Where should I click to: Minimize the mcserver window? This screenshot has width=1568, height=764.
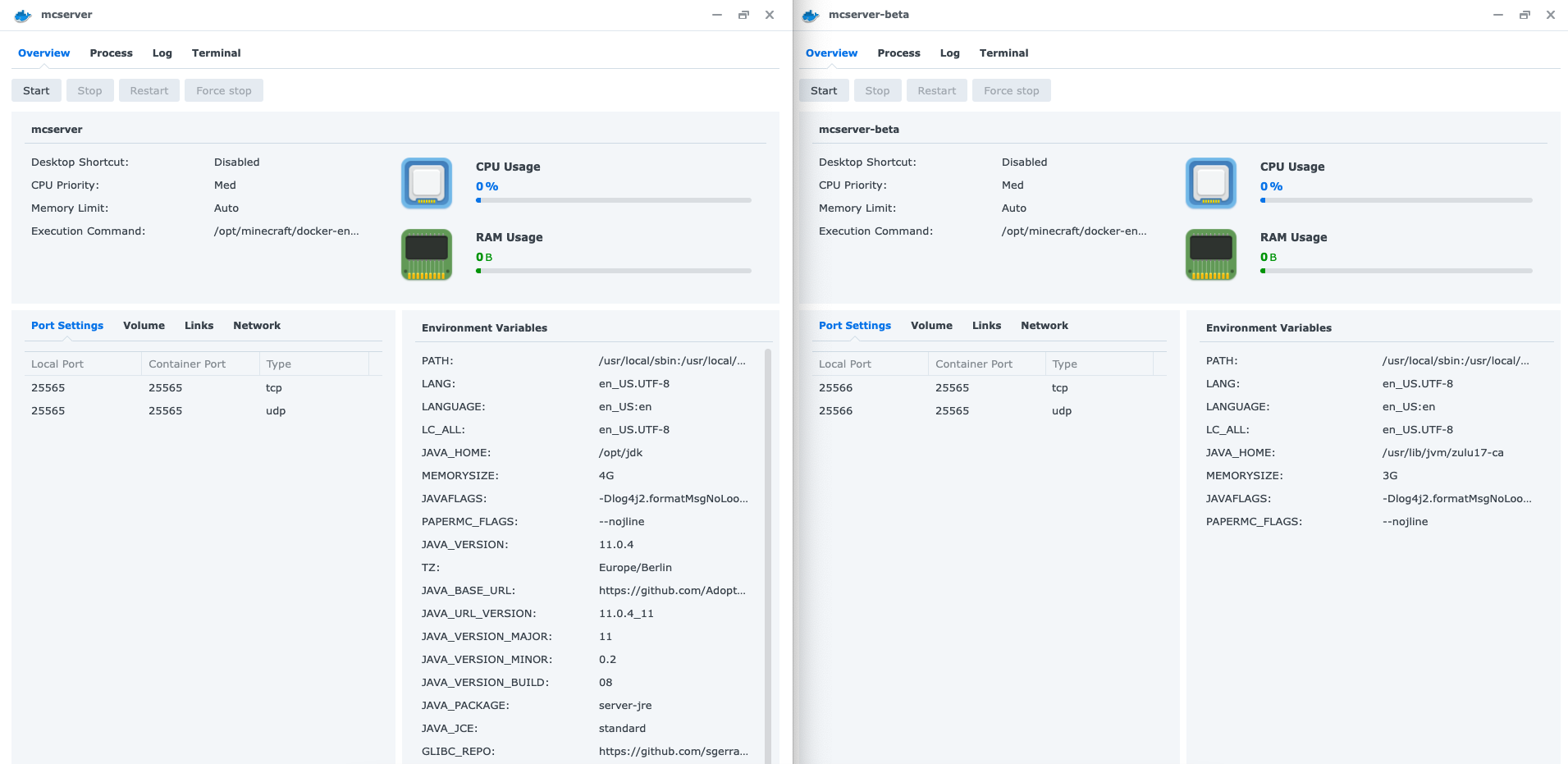point(717,15)
